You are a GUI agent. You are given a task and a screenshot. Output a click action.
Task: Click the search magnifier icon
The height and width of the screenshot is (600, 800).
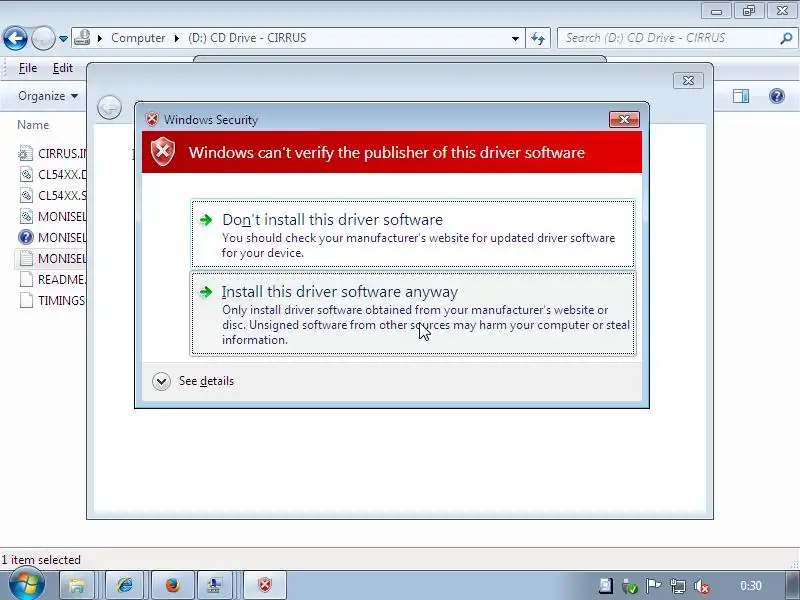(x=786, y=38)
